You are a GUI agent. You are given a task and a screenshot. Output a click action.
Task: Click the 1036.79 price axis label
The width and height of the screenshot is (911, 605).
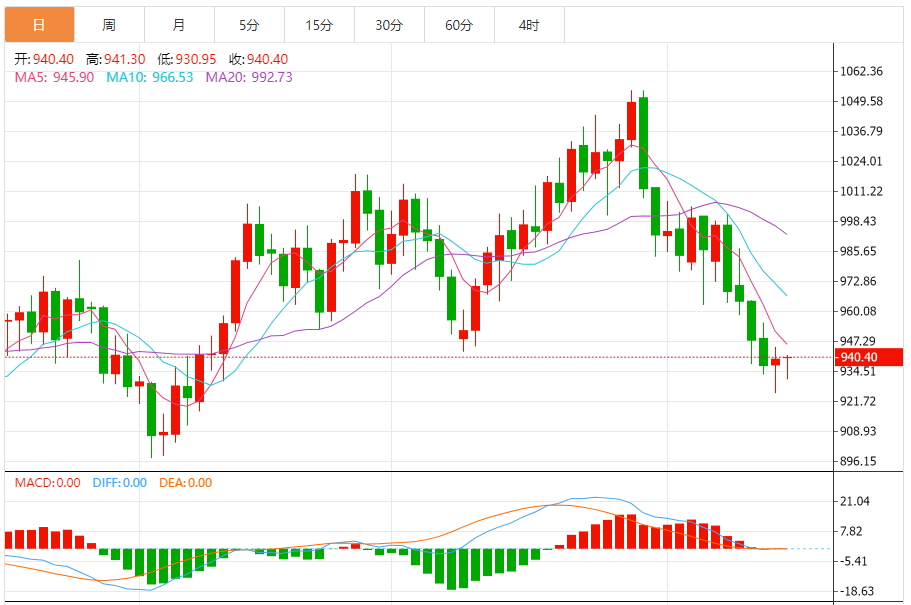(x=861, y=131)
